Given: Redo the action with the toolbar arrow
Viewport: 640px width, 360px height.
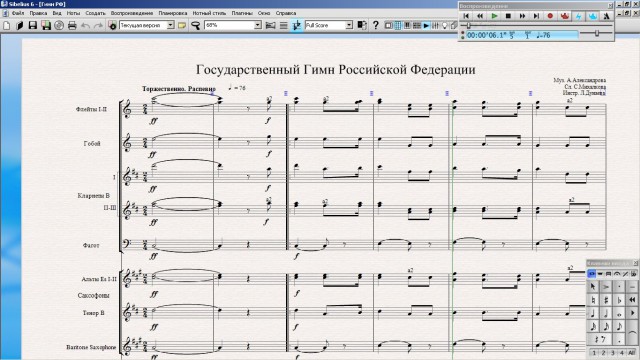Looking at the screenshot, I should point(98,25).
